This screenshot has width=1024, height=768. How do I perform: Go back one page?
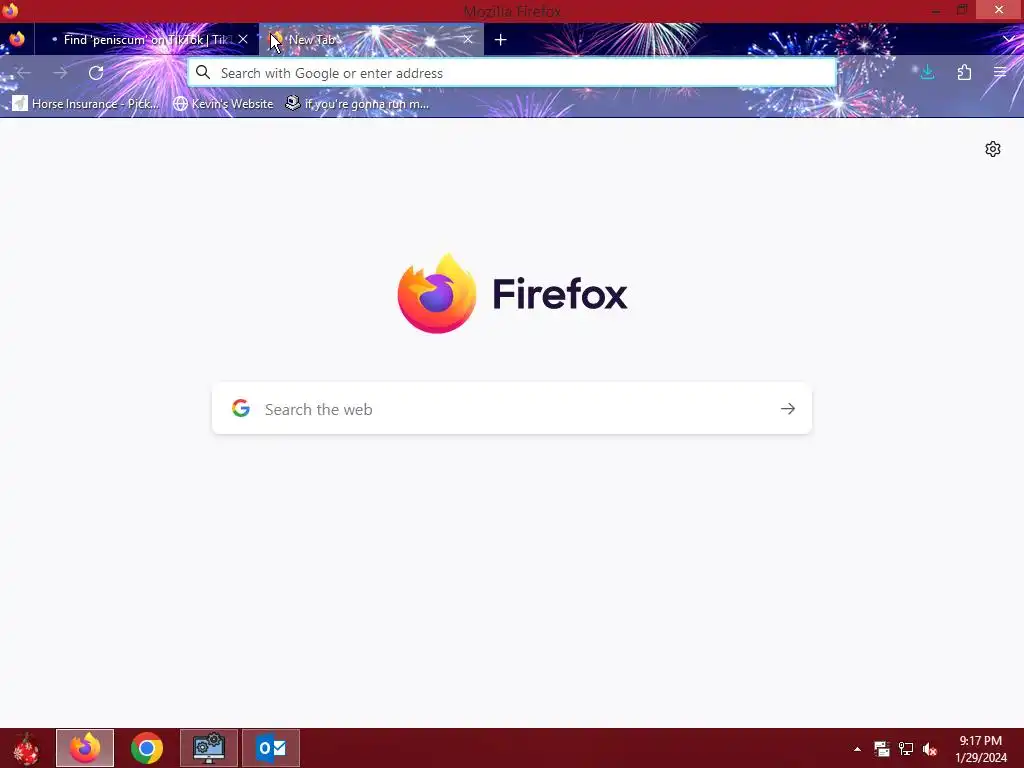[x=24, y=72]
